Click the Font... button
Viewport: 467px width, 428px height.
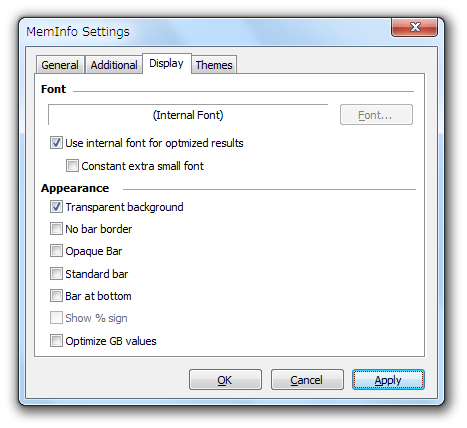pyautogui.click(x=376, y=115)
